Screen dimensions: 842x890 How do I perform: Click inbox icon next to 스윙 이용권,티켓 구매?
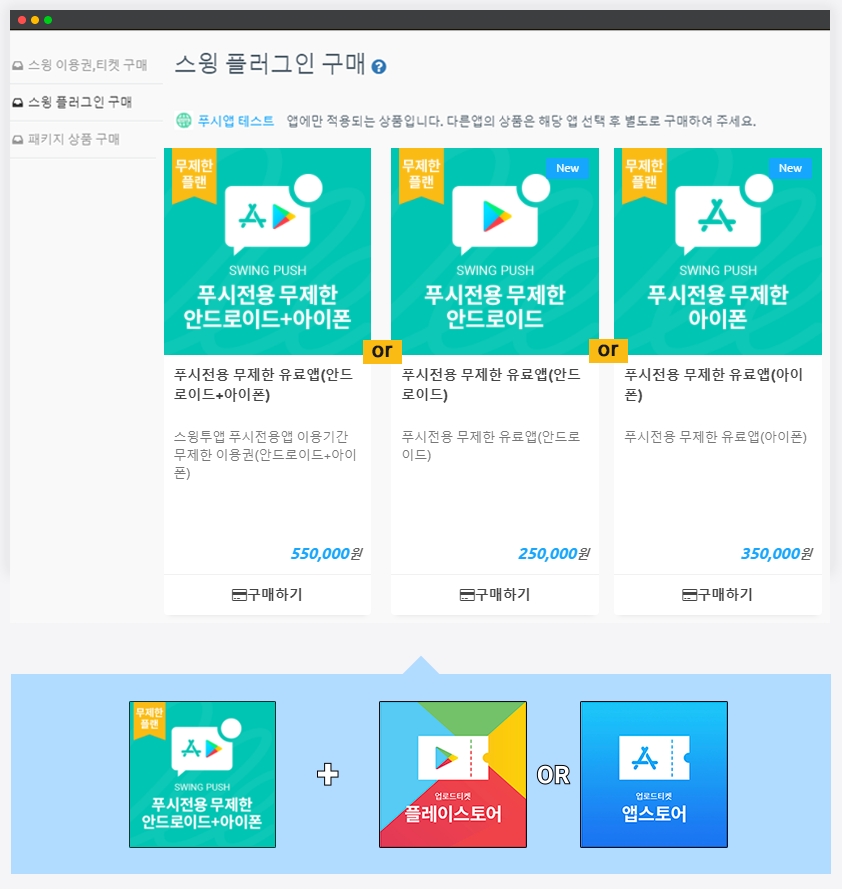tap(18, 66)
